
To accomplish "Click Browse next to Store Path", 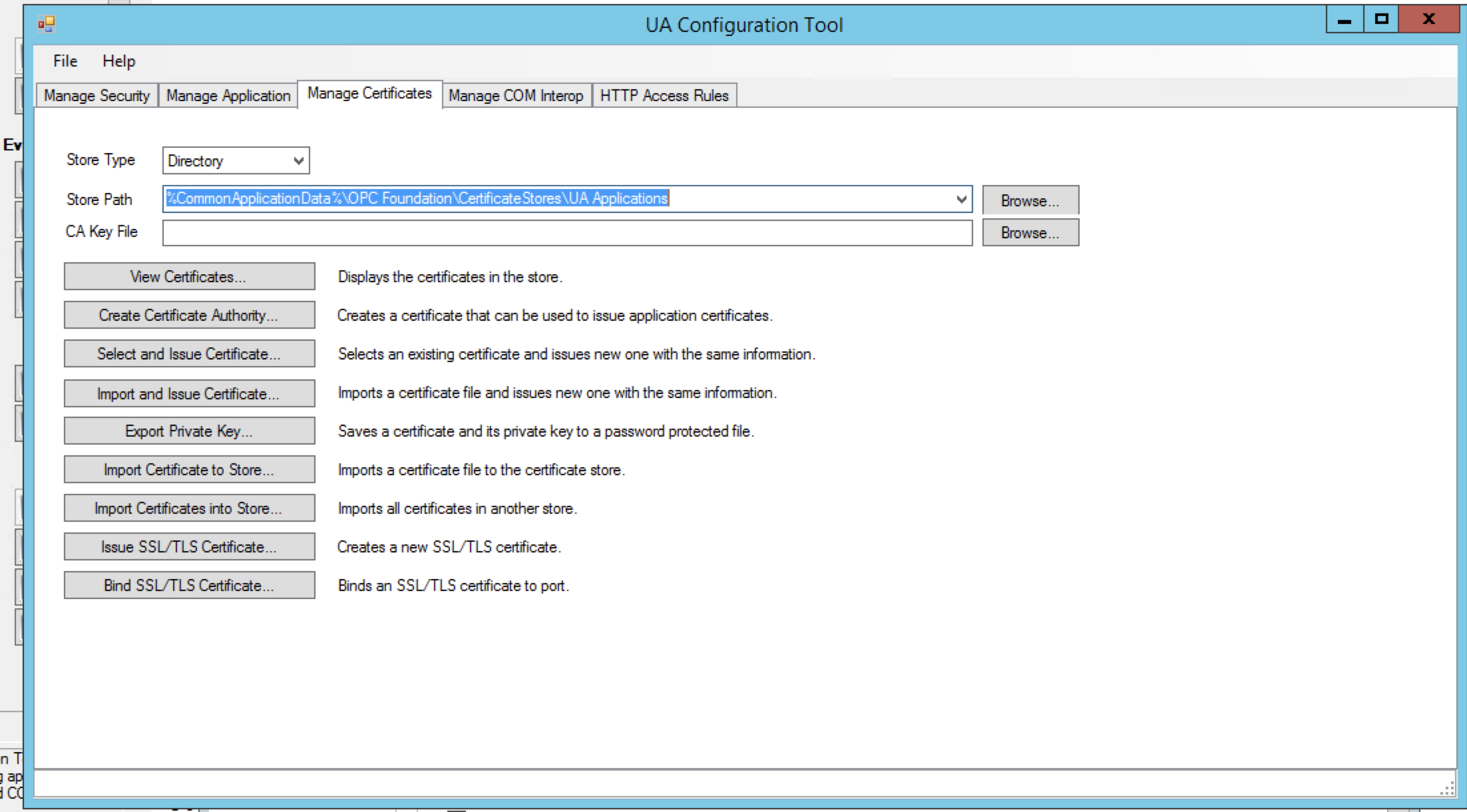I will [1030, 200].
